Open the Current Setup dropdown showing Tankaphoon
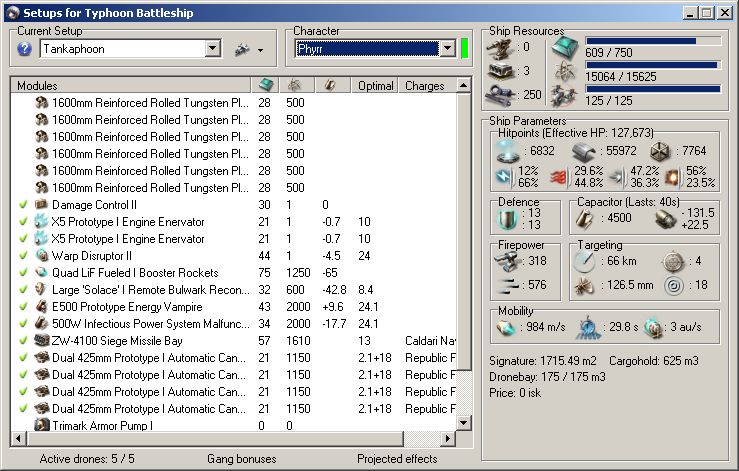Viewport: 739px width, 471px height. tap(212, 49)
